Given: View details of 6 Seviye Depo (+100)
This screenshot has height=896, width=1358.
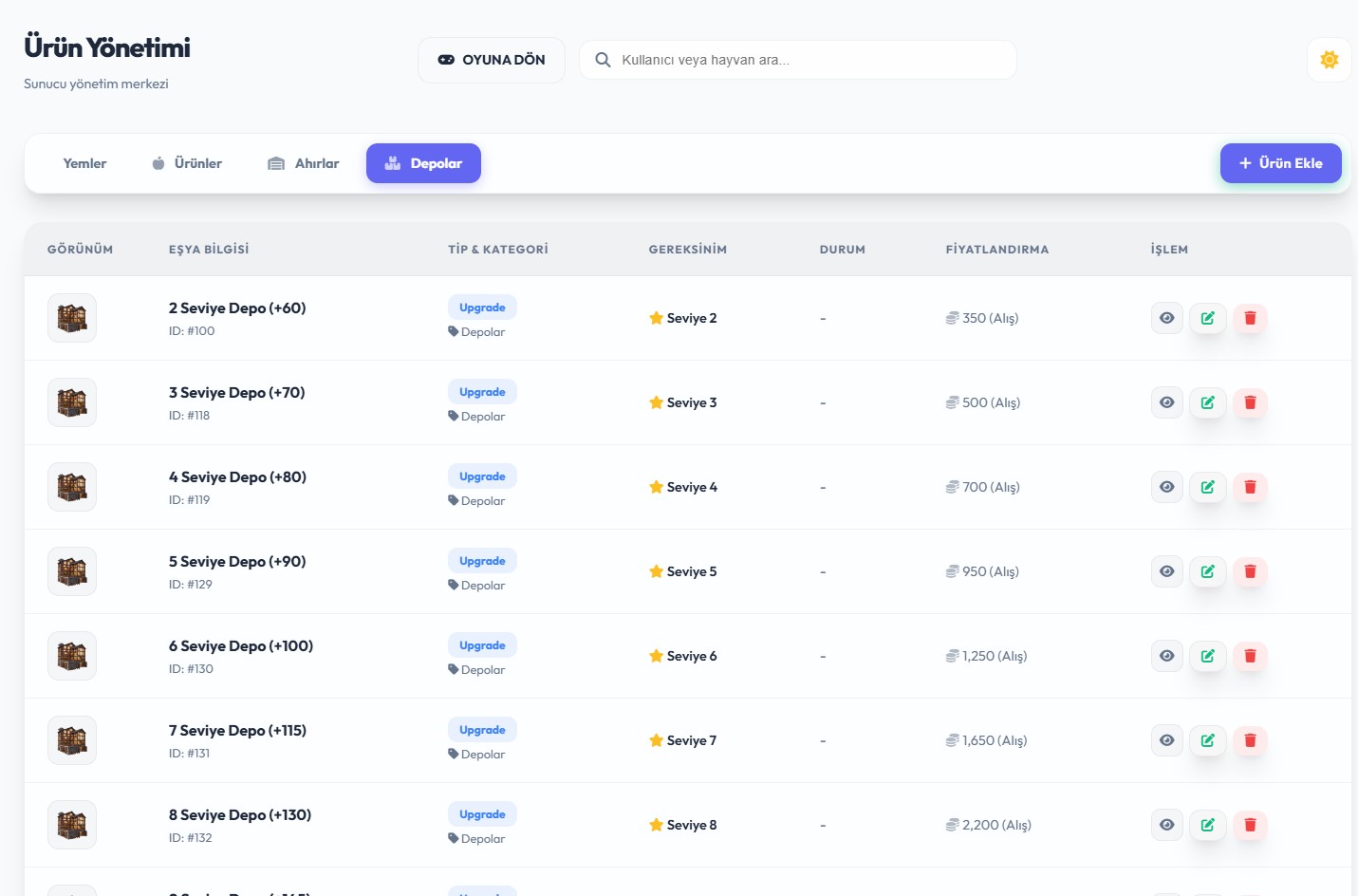Looking at the screenshot, I should coord(1167,656).
